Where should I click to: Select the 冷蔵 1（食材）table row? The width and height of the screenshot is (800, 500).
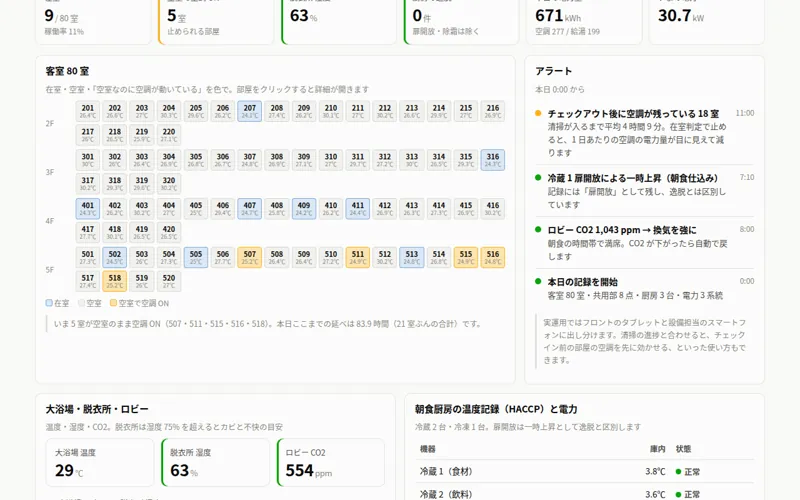point(584,471)
